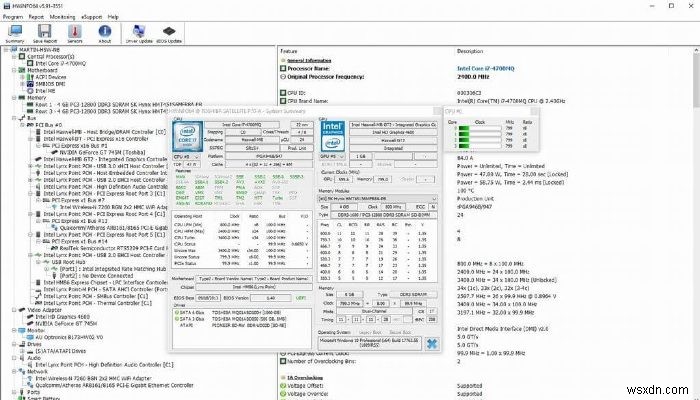Click the Intel Core i7-4700MQ processor name link

[x=486, y=68]
